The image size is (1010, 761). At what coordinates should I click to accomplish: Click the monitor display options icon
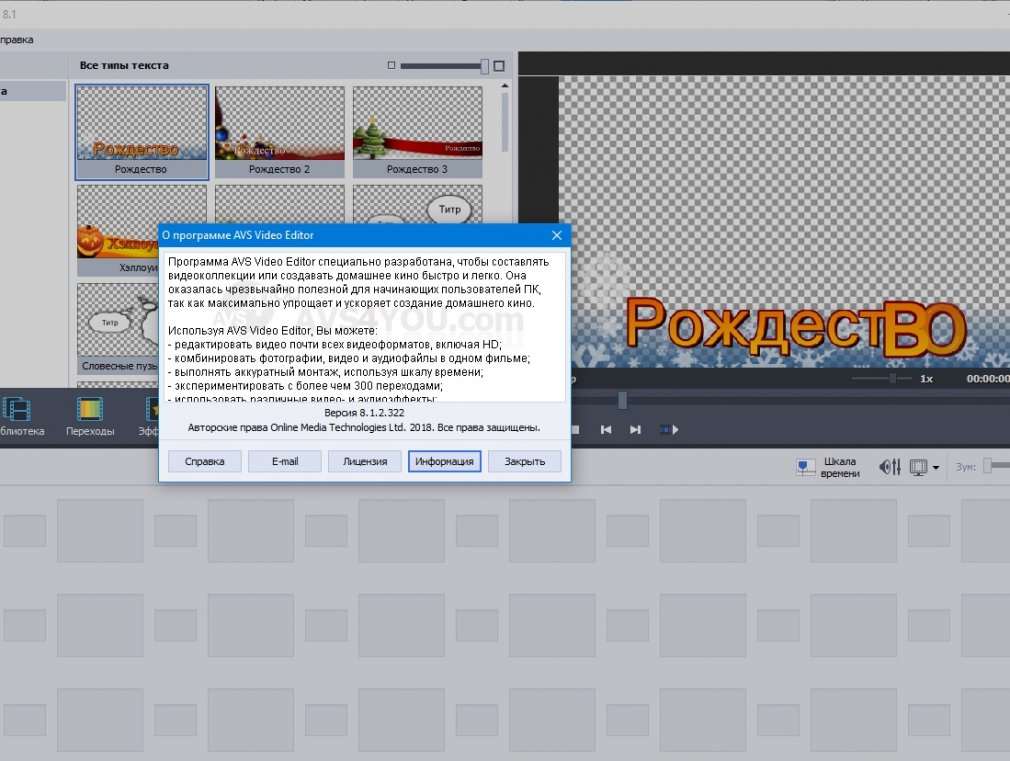pyautogui.click(x=918, y=467)
